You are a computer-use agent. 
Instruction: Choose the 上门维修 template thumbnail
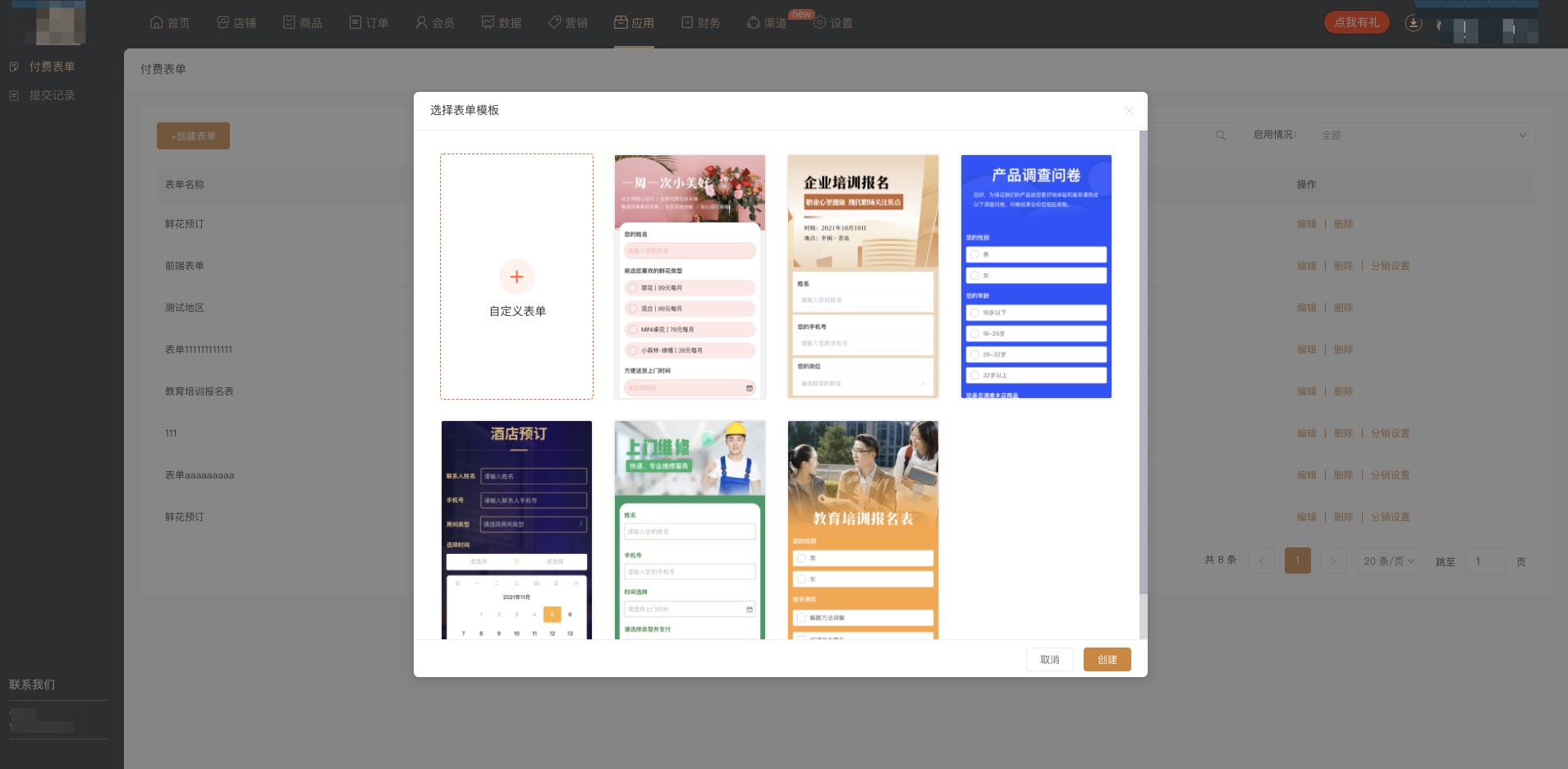click(x=690, y=530)
